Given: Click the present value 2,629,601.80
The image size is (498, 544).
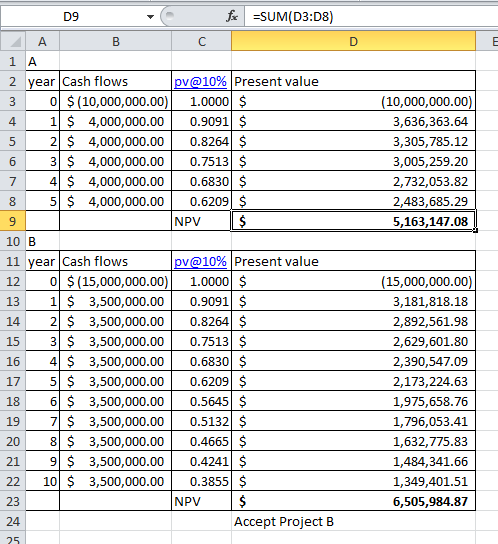Looking at the screenshot, I should tap(353, 341).
